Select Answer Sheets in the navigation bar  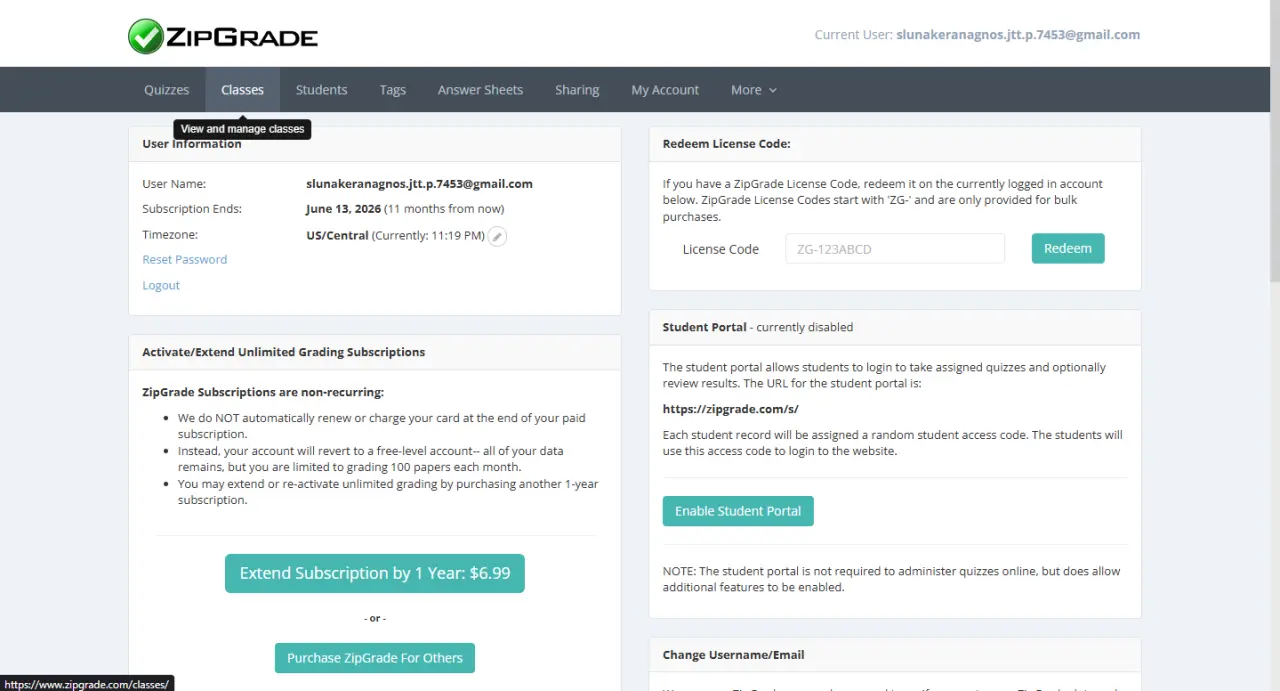[480, 90]
